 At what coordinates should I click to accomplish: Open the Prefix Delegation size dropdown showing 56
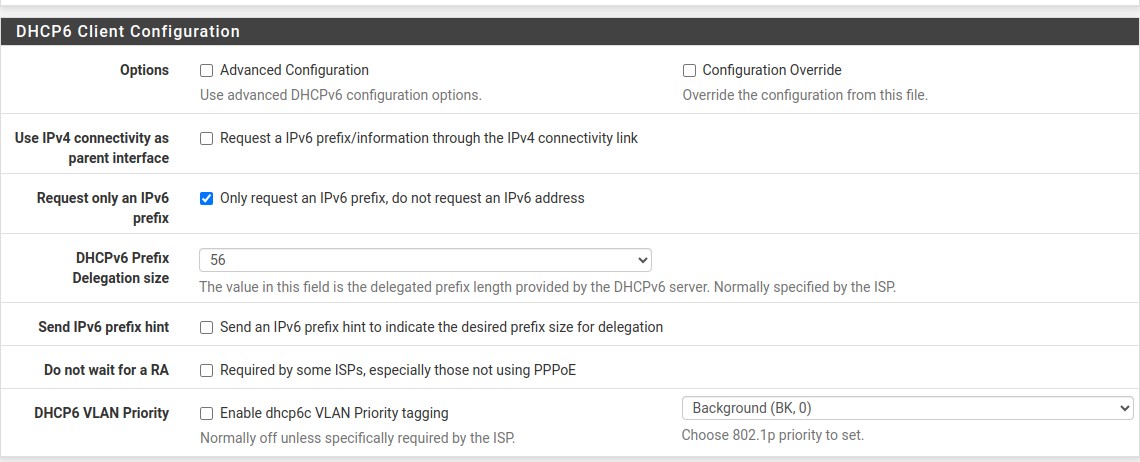[425, 260]
